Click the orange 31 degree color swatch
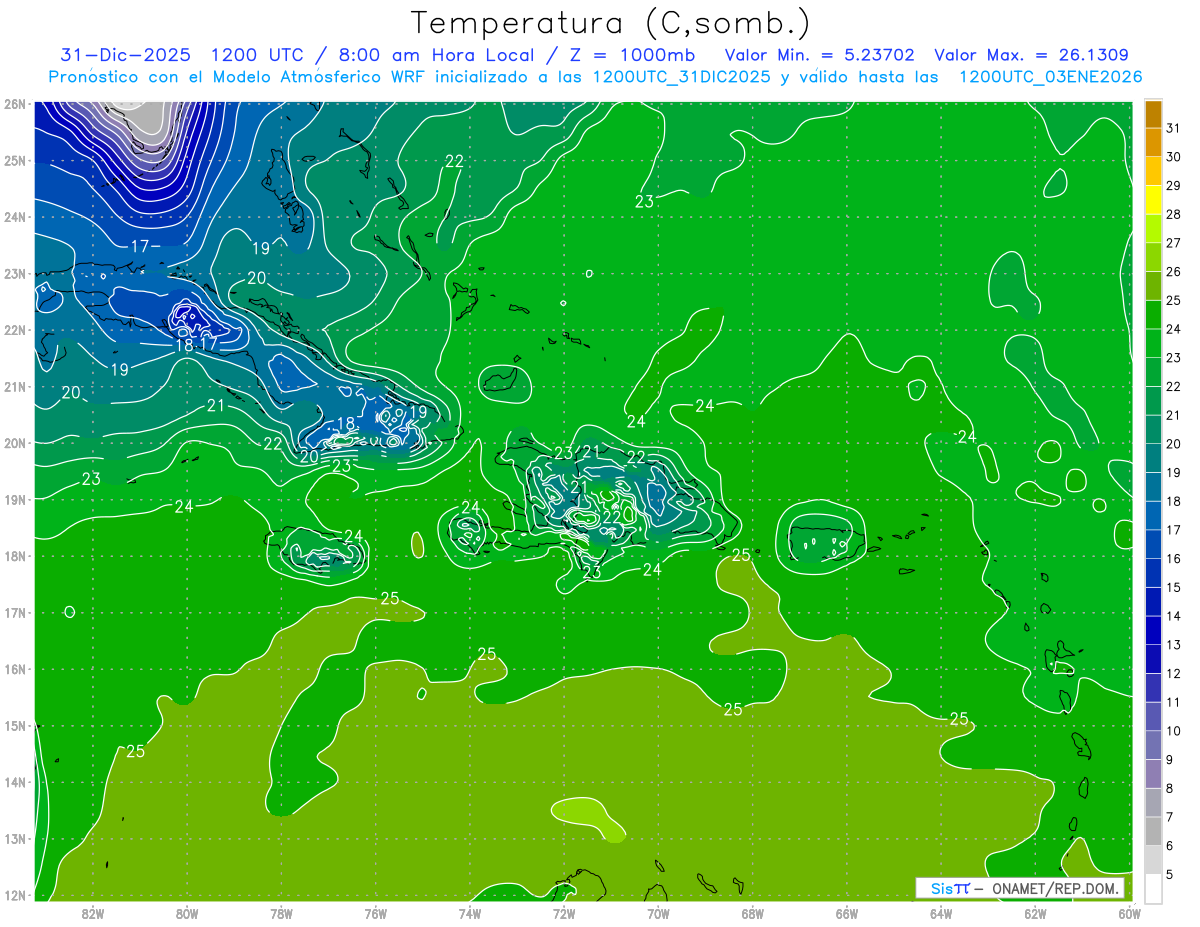Image resolution: width=1200 pixels, height=927 pixels. (1153, 114)
